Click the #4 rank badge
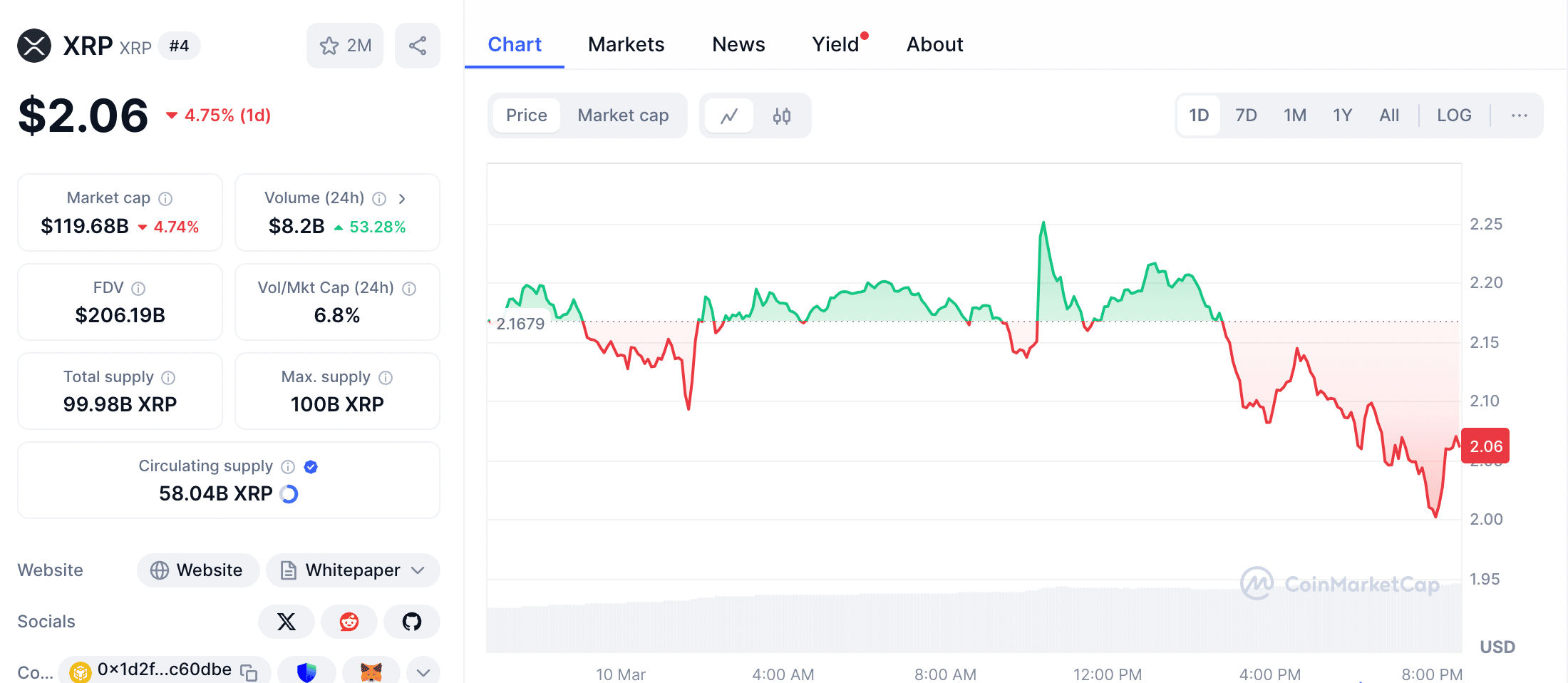 click(x=179, y=46)
